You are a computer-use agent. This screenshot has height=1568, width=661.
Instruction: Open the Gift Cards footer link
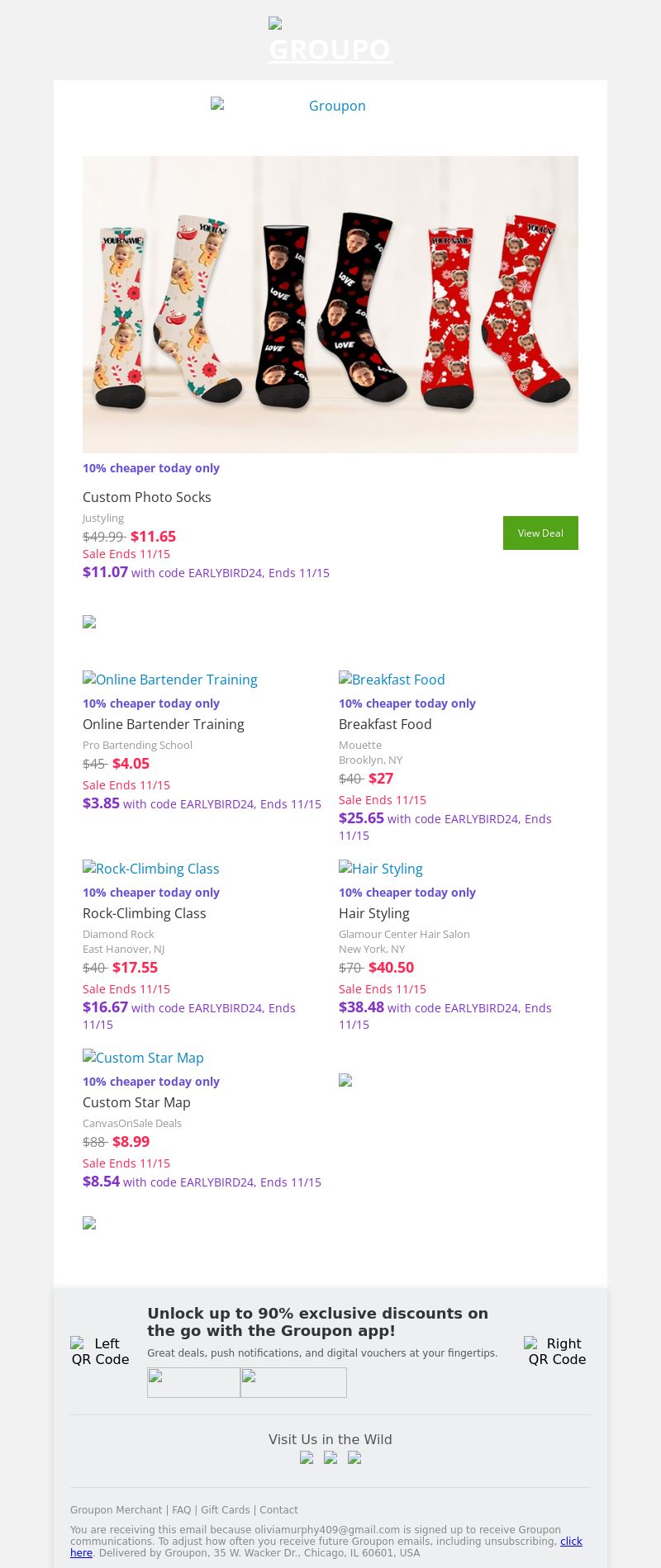point(225,1509)
